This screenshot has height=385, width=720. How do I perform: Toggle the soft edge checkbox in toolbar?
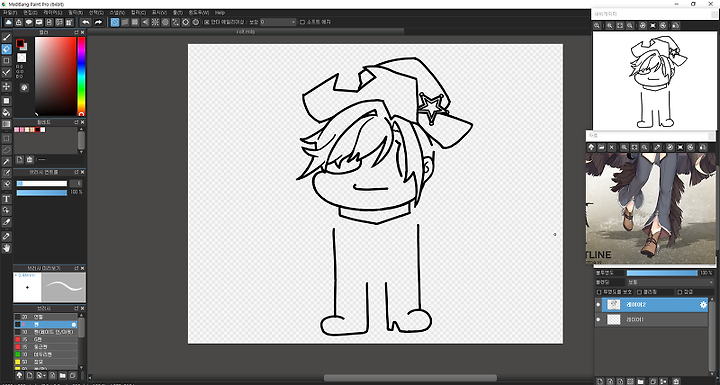pos(302,22)
